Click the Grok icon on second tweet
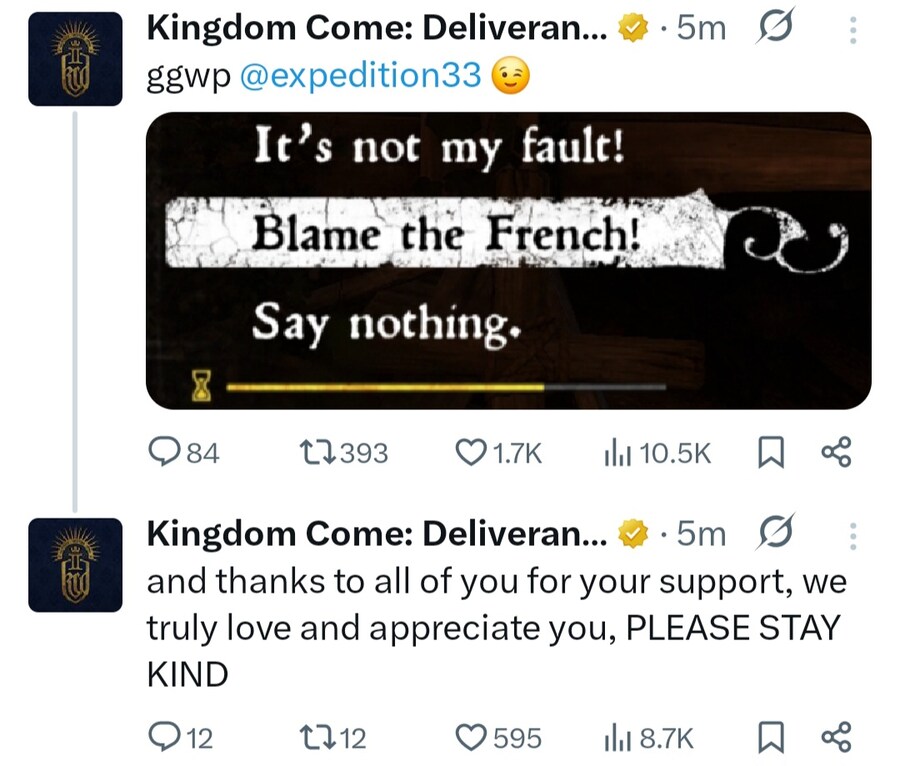Image resolution: width=900 pixels, height=766 pixels. (x=775, y=535)
